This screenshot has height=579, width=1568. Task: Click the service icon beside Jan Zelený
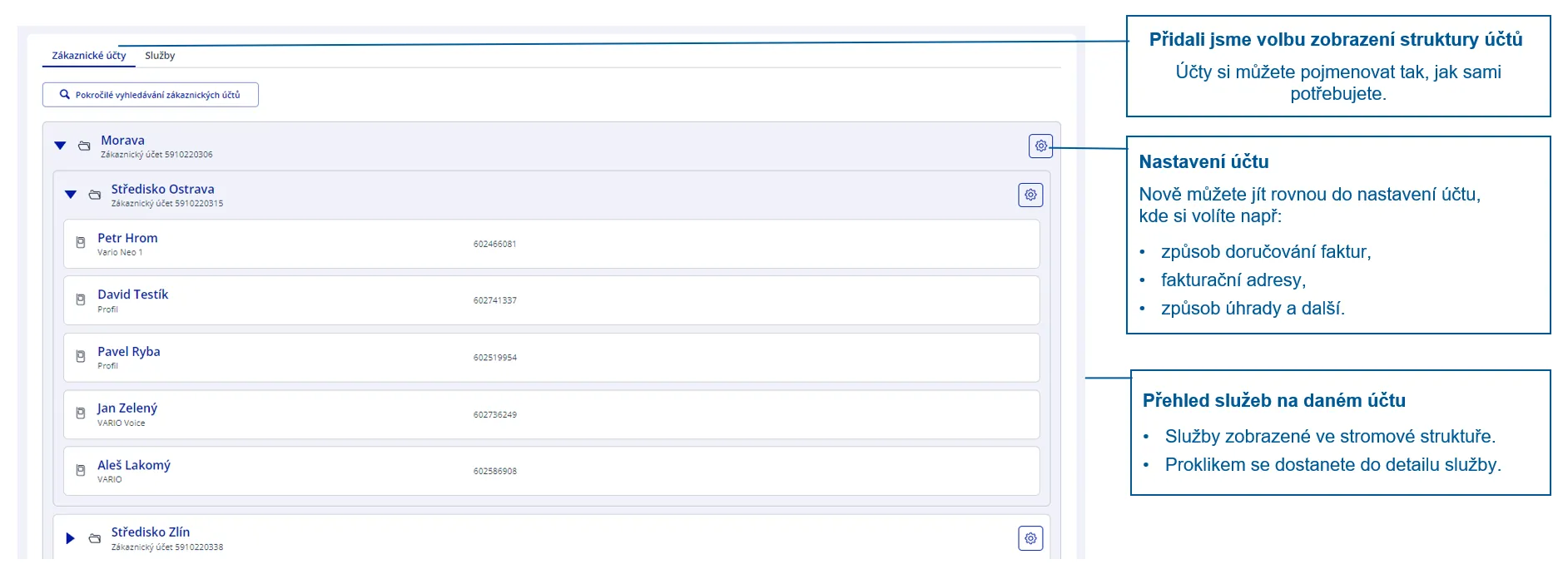pos(81,413)
